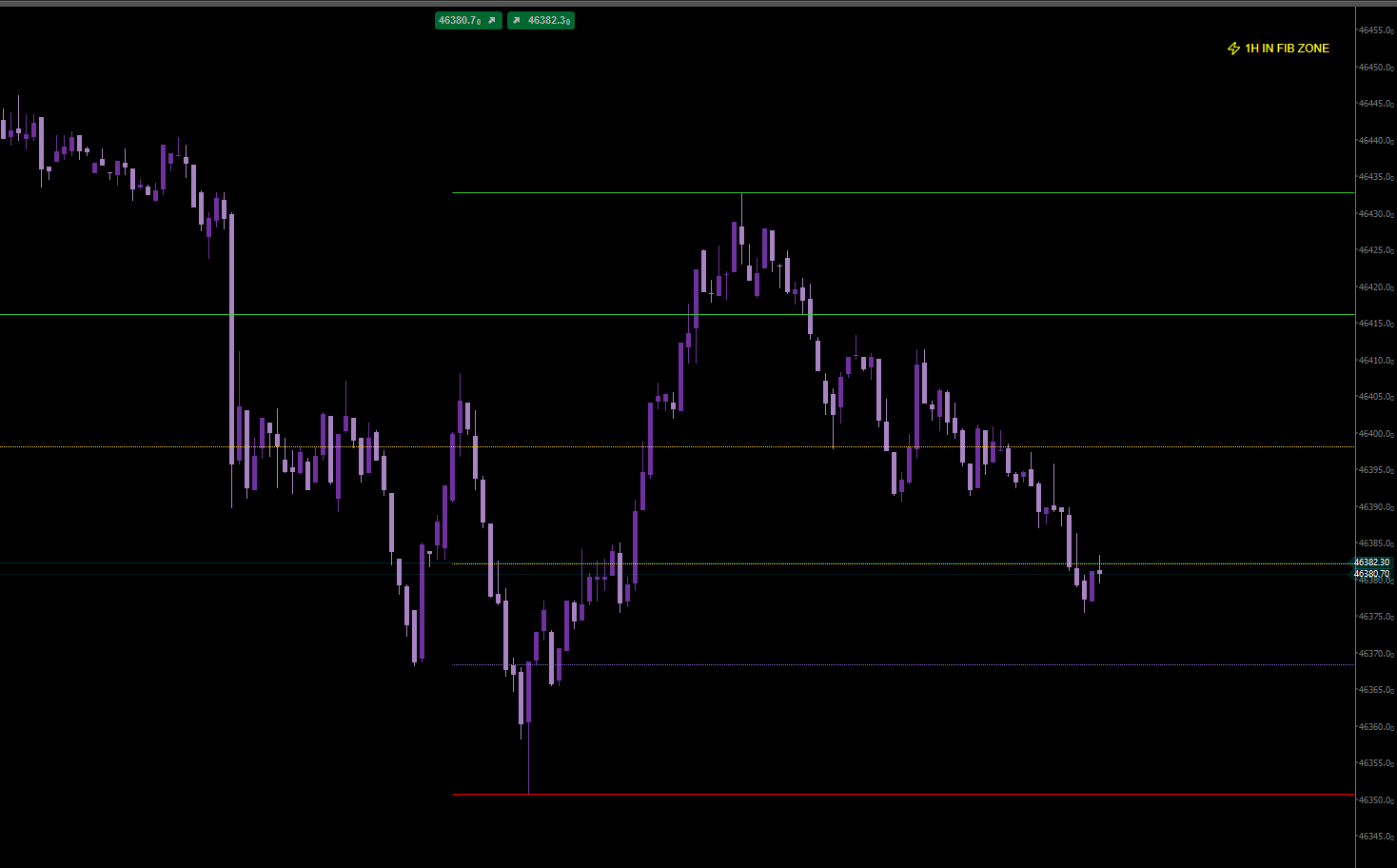Screen dimensions: 1397x868
Task: Click the 46400.0 label on price axis
Action: [x=1375, y=434]
